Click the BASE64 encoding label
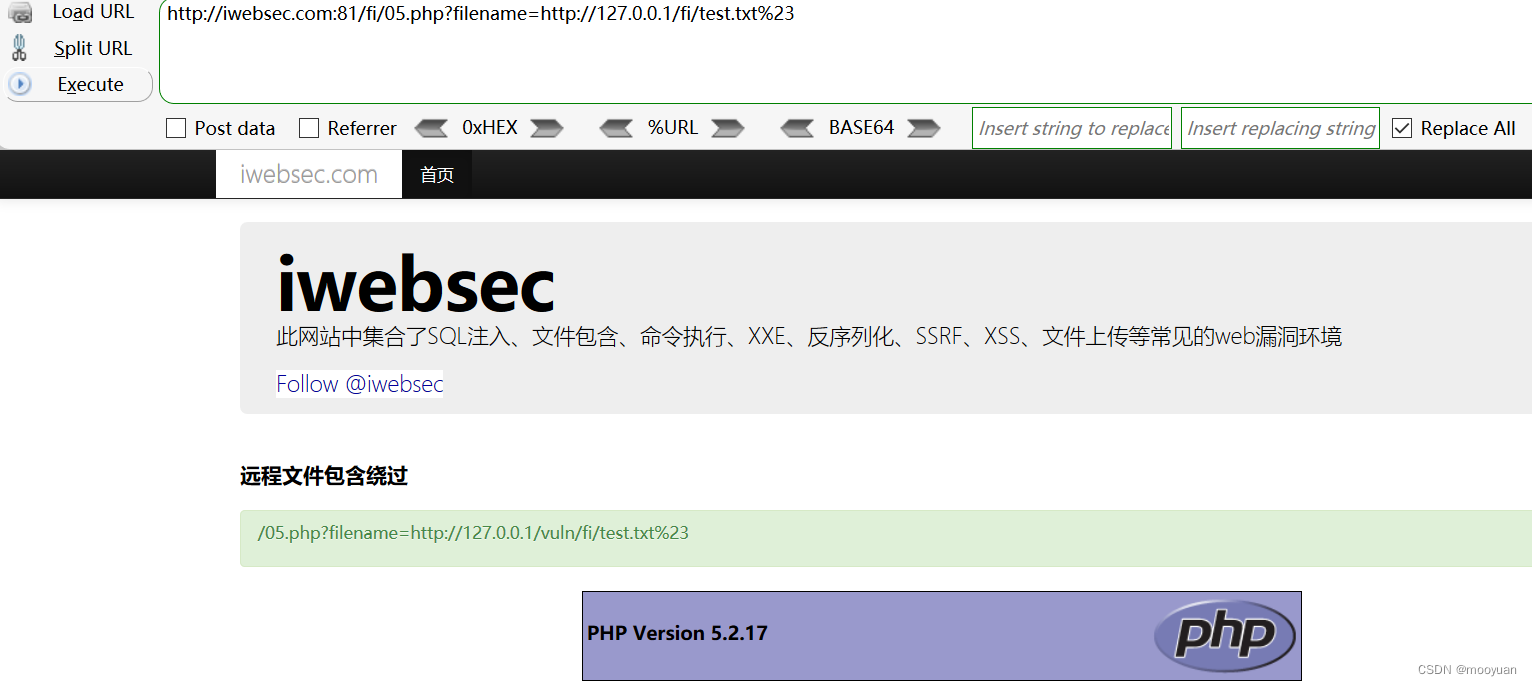Screen dimensions: 1532x686 861,128
